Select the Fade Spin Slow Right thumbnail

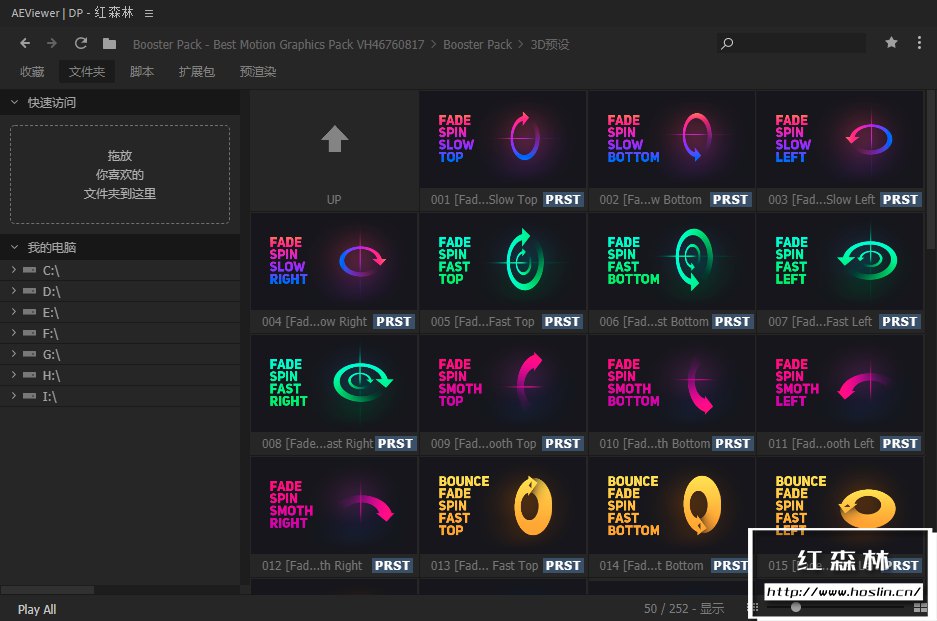[334, 261]
